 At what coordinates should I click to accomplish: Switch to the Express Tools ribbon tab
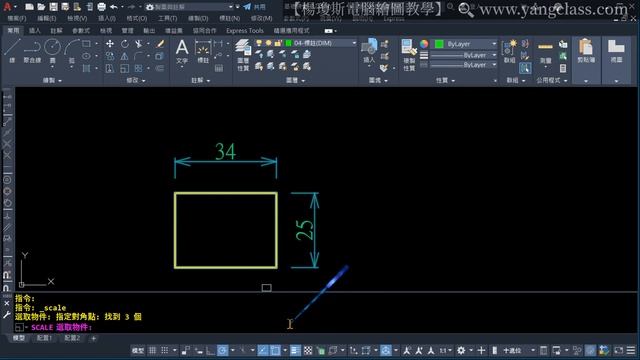pyautogui.click(x=245, y=31)
